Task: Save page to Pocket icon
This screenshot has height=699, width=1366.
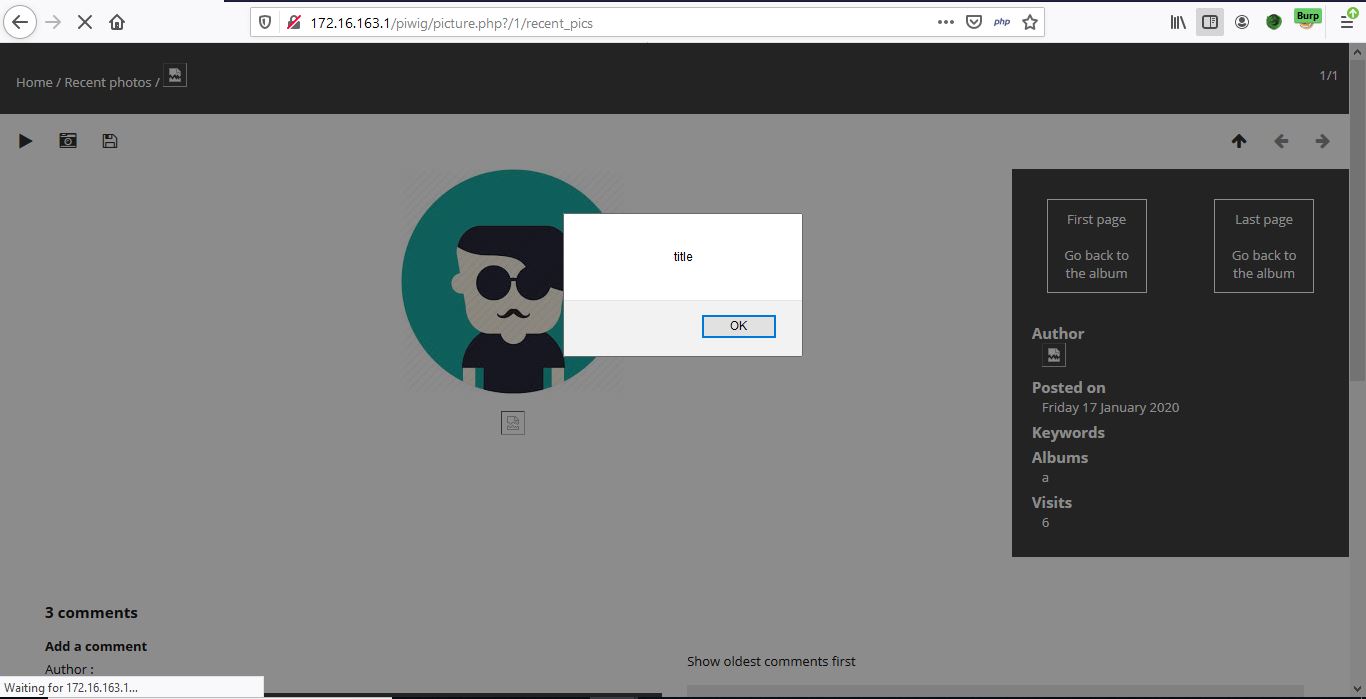Action: [974, 22]
